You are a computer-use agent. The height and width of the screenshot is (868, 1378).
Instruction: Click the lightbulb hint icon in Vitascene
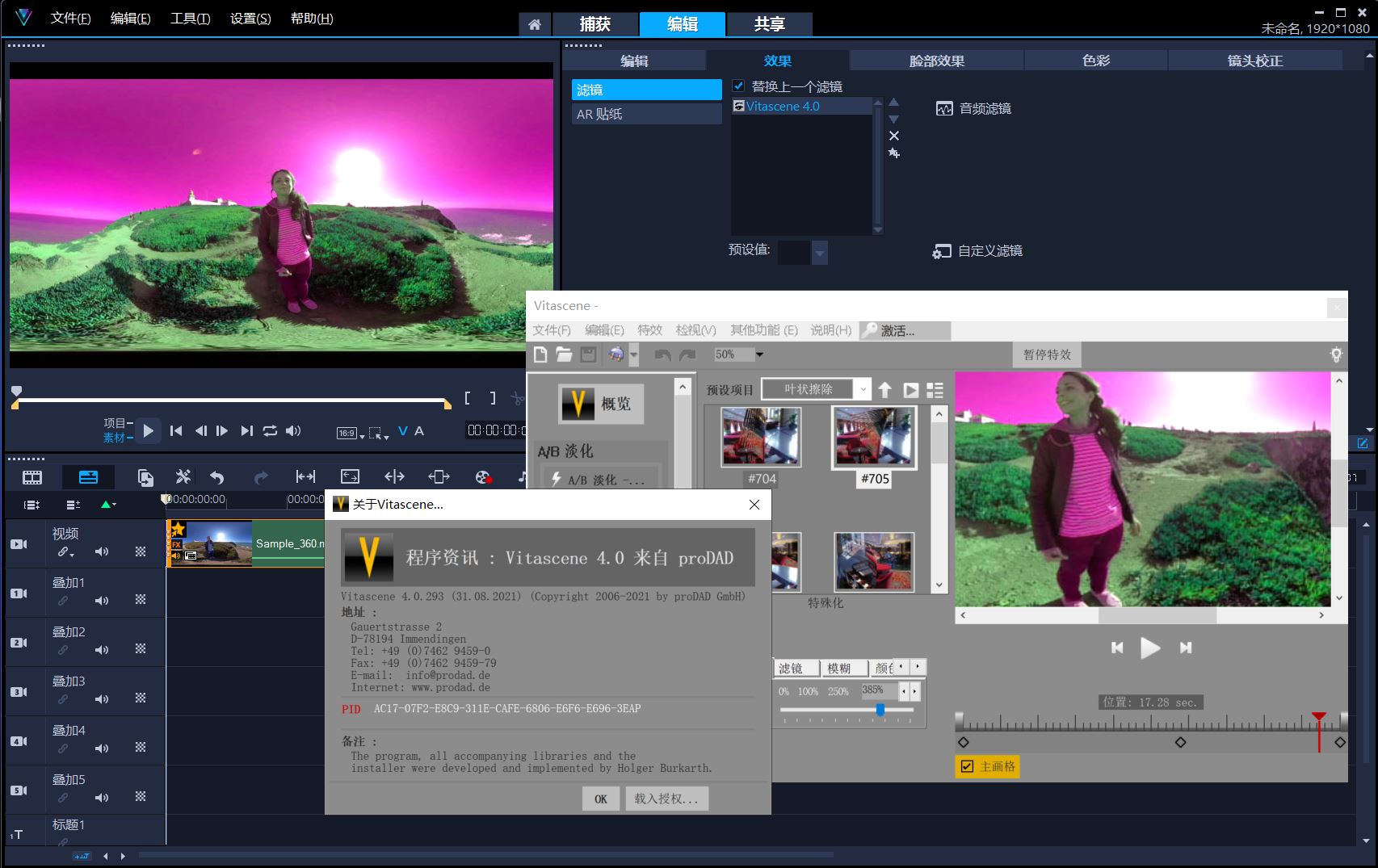point(1336,354)
